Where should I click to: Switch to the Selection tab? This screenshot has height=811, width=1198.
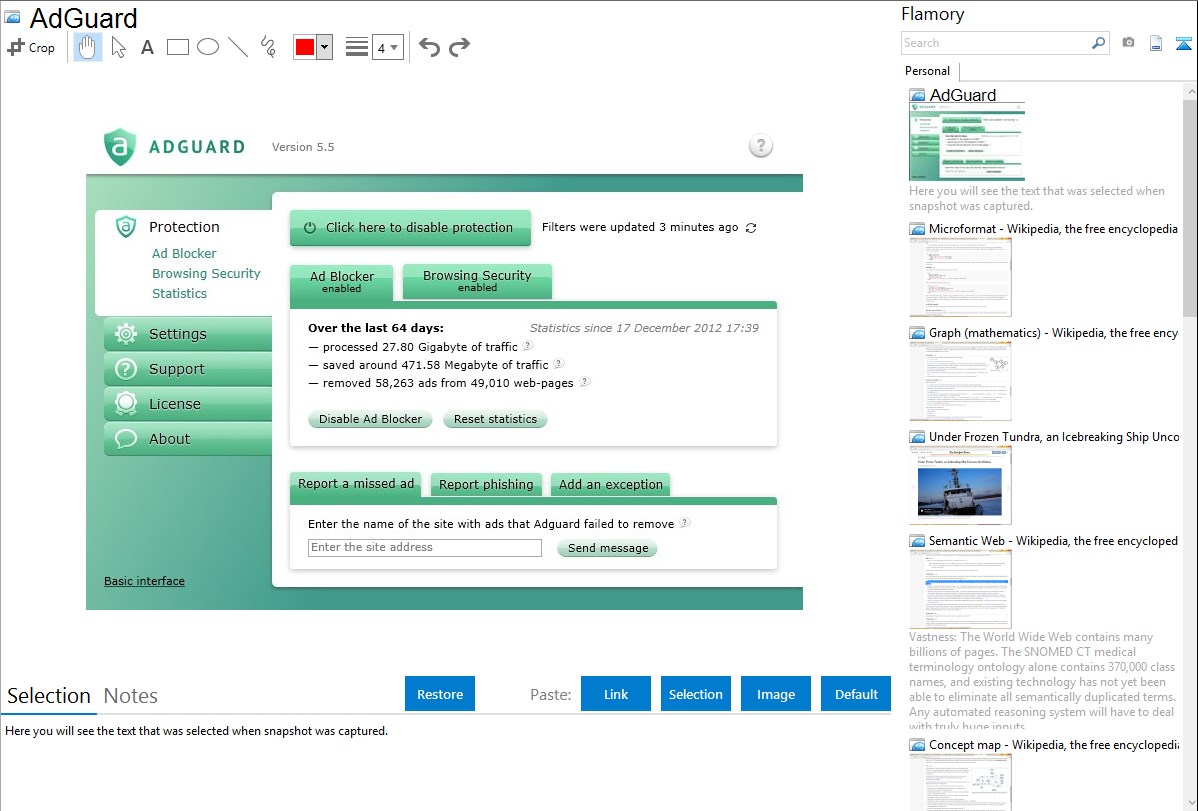49,696
